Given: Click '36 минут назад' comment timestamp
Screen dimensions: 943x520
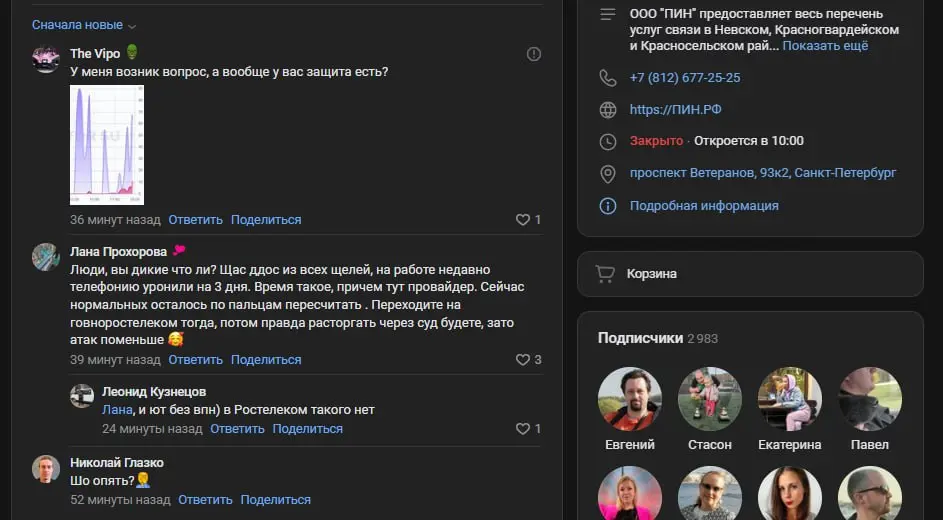Looking at the screenshot, I should tap(115, 220).
